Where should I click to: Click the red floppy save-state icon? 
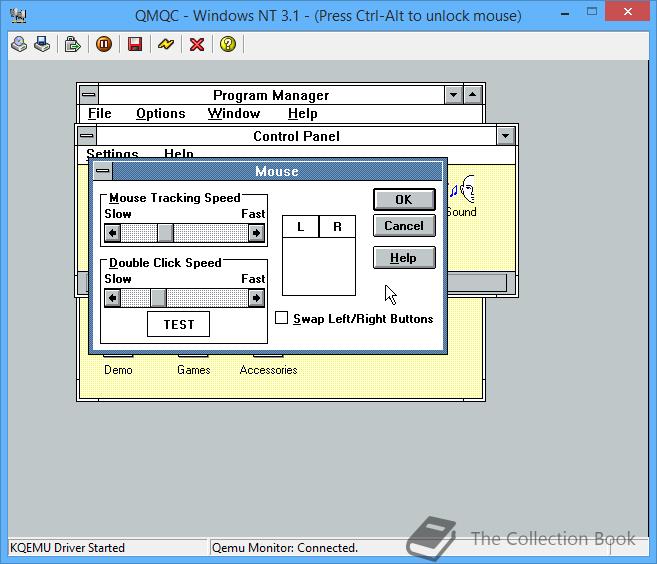coord(135,44)
